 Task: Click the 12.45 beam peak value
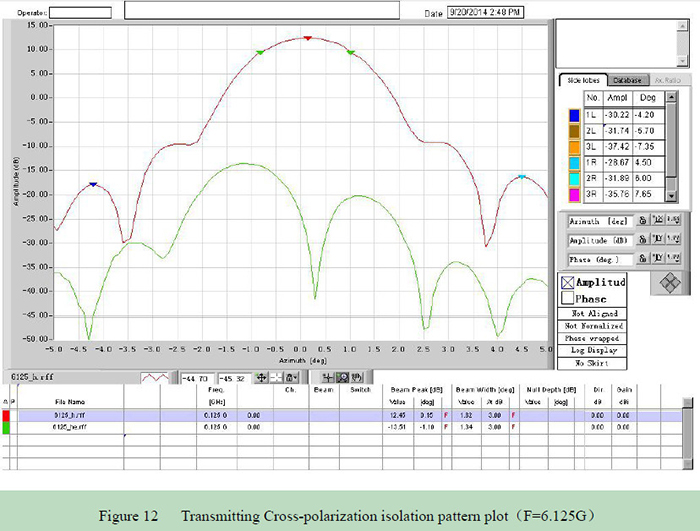(x=397, y=415)
